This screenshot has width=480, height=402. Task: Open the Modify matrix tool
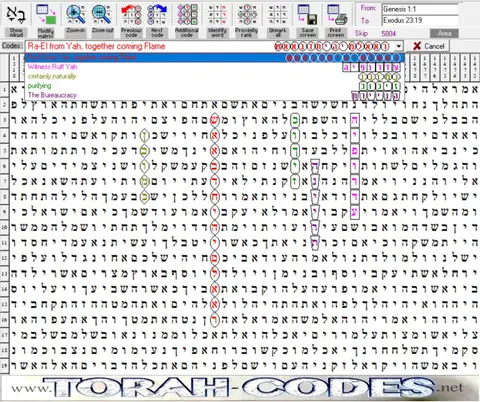pos(46,20)
